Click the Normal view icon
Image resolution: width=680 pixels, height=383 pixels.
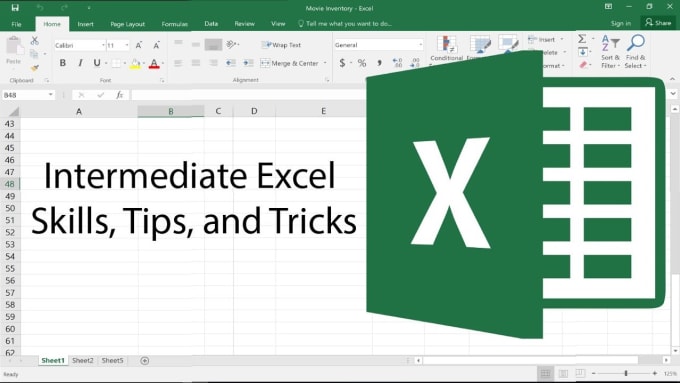pos(546,373)
